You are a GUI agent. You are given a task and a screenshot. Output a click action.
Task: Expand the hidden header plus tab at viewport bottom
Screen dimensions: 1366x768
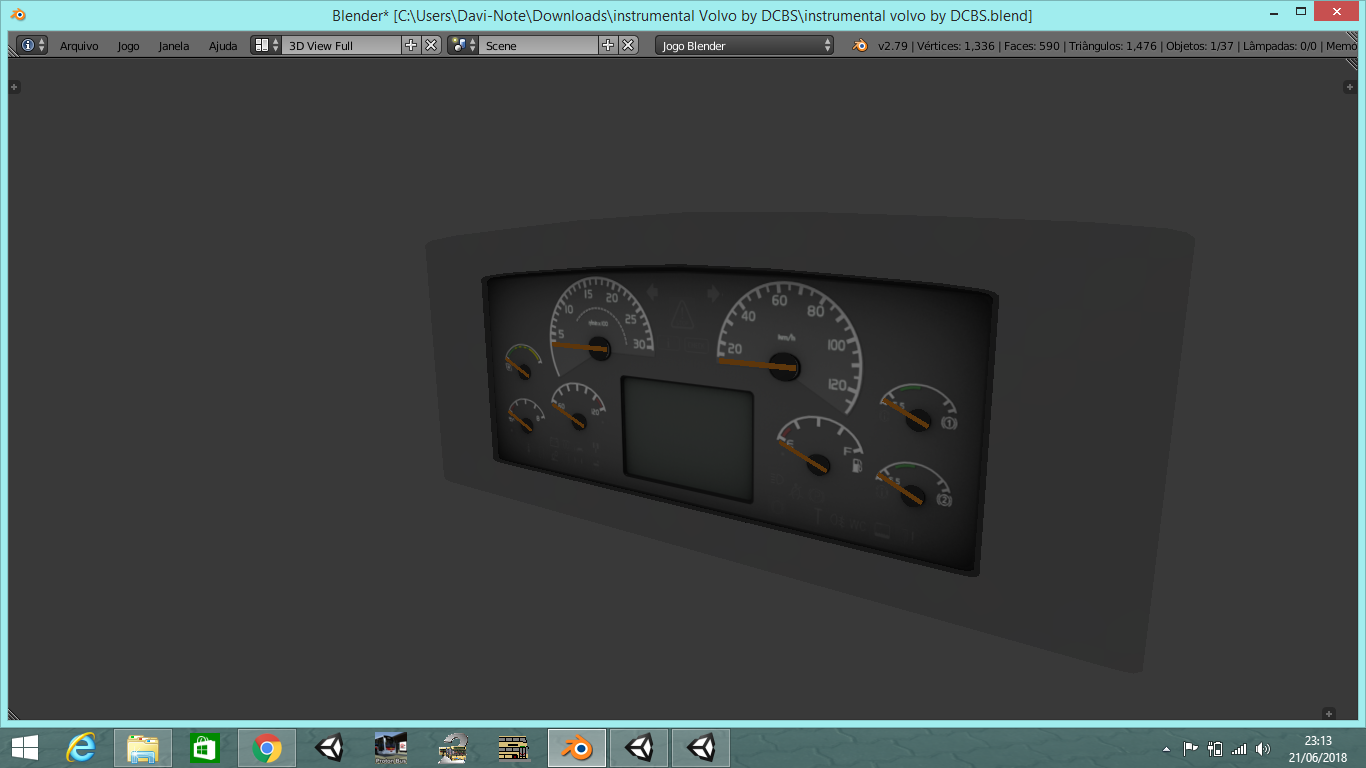pyautogui.click(x=1329, y=713)
